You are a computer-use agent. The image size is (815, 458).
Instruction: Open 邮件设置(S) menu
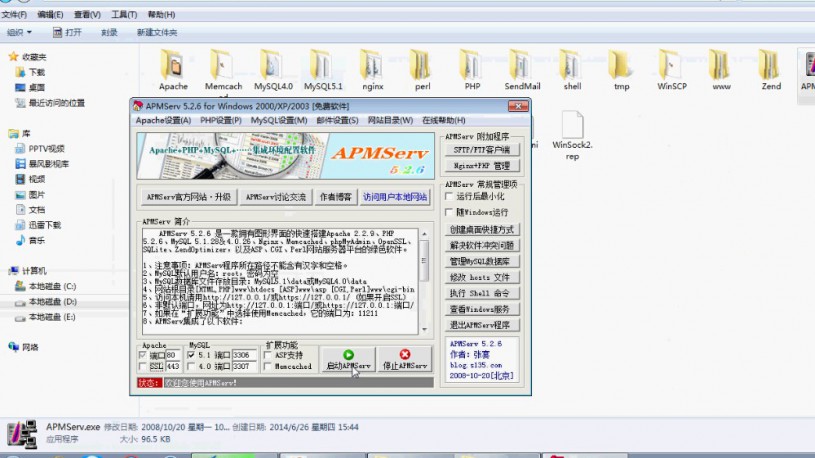click(x=337, y=120)
